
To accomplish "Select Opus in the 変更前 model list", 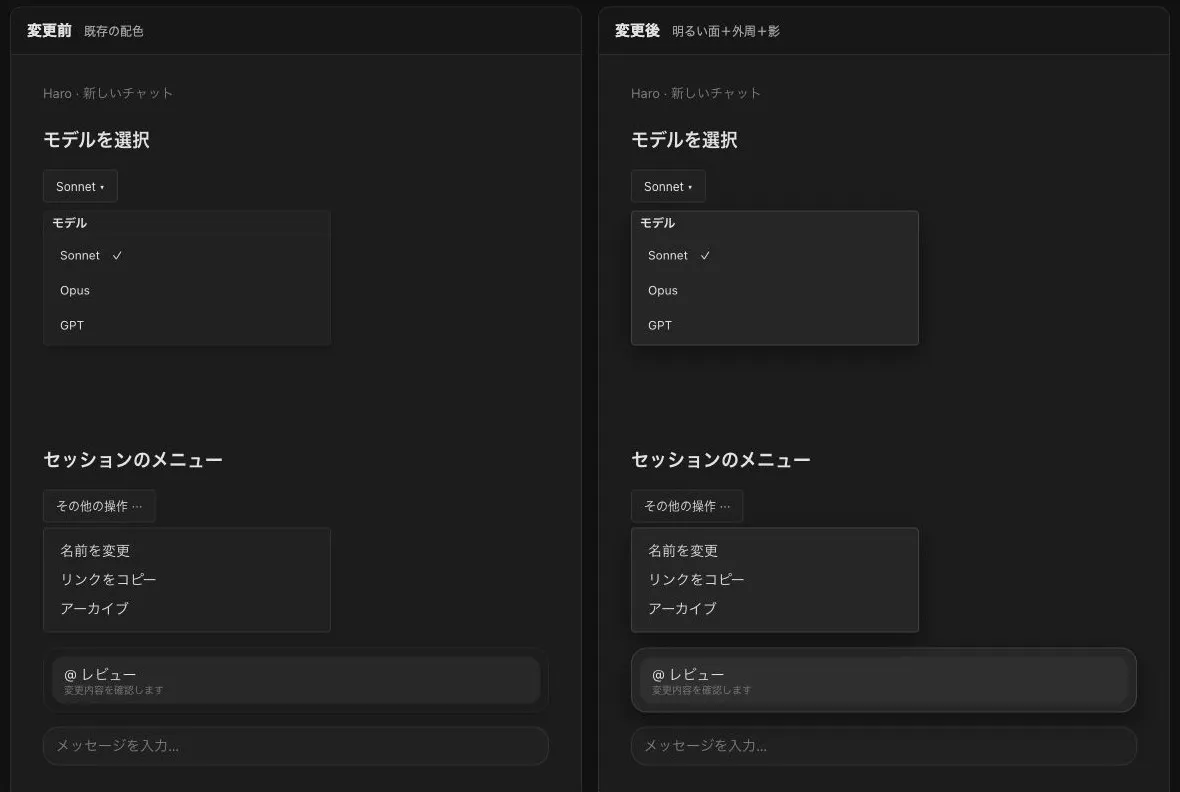I will tap(187, 291).
